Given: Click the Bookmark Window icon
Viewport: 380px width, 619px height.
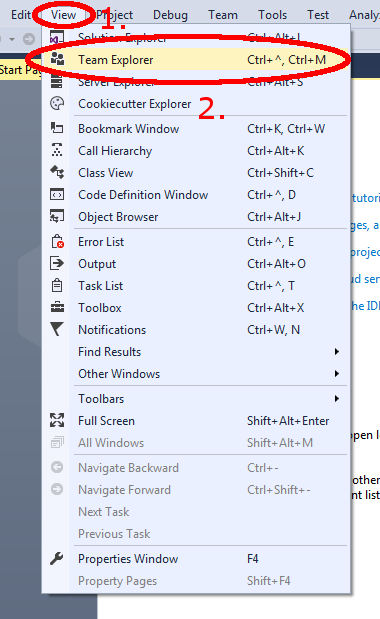Looking at the screenshot, I should (57, 128).
